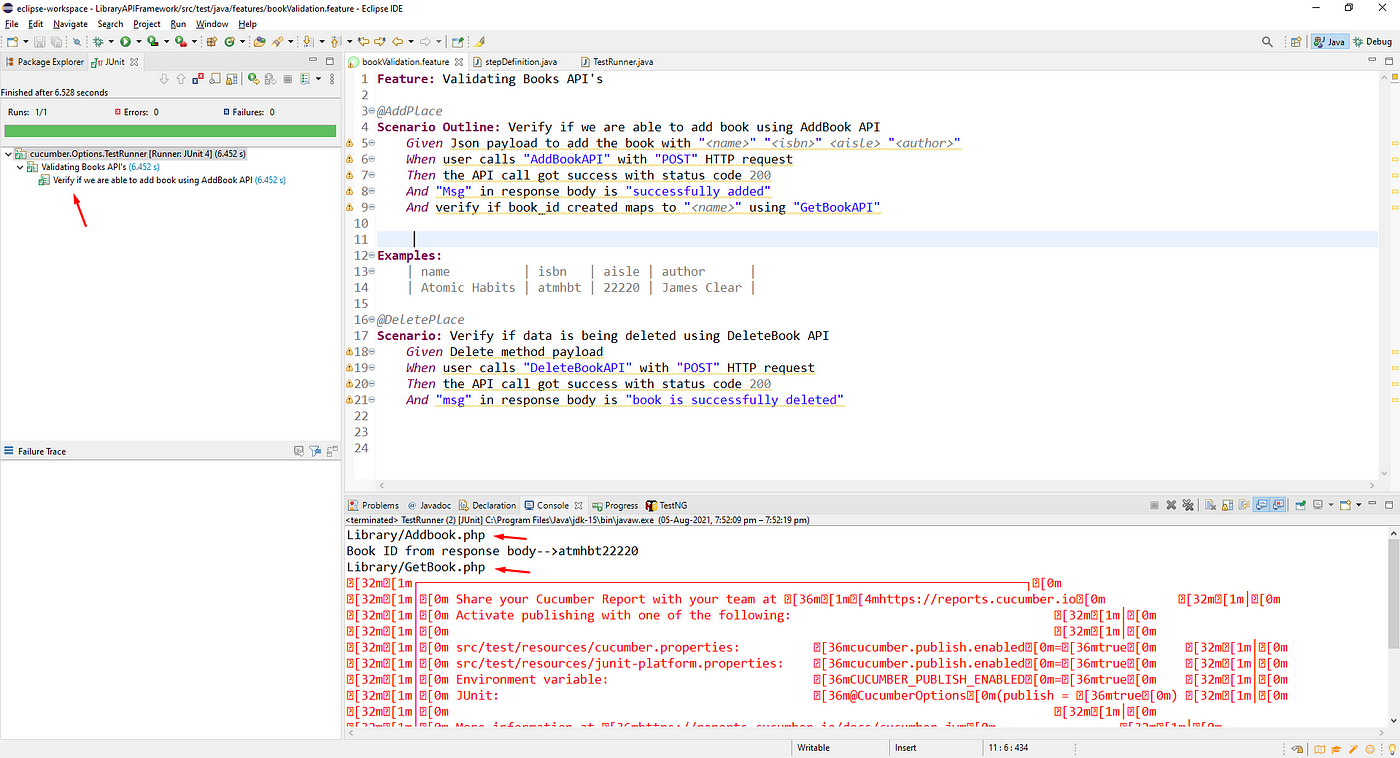Click the New Java Class toolbar icon
This screenshot has width=1400, height=758.
tap(230, 42)
